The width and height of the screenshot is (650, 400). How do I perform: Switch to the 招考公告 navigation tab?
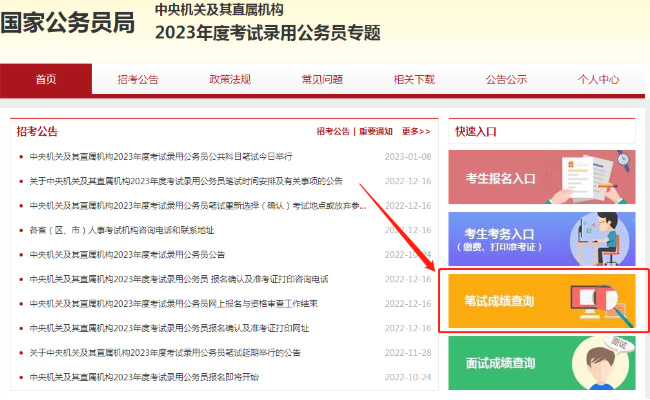coord(137,79)
